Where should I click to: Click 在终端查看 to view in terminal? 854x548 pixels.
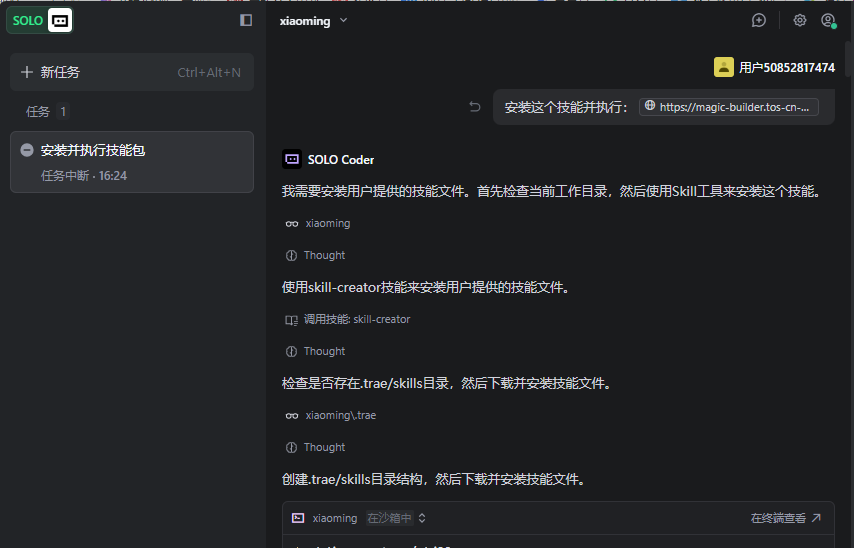(x=786, y=518)
